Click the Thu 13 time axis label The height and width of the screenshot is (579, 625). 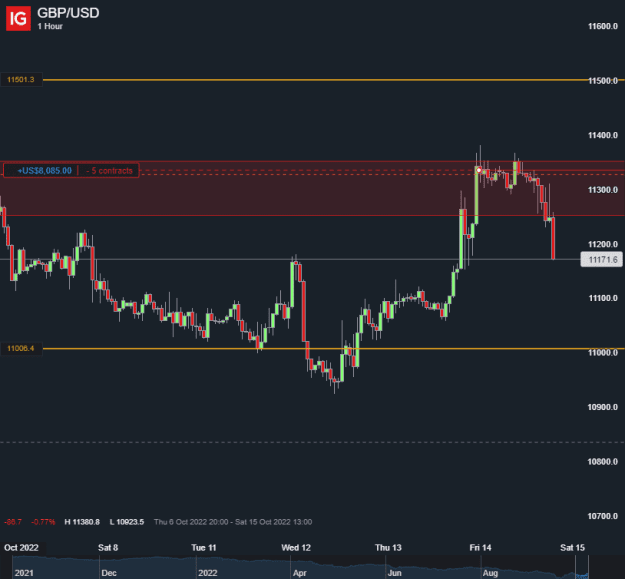coord(388,548)
